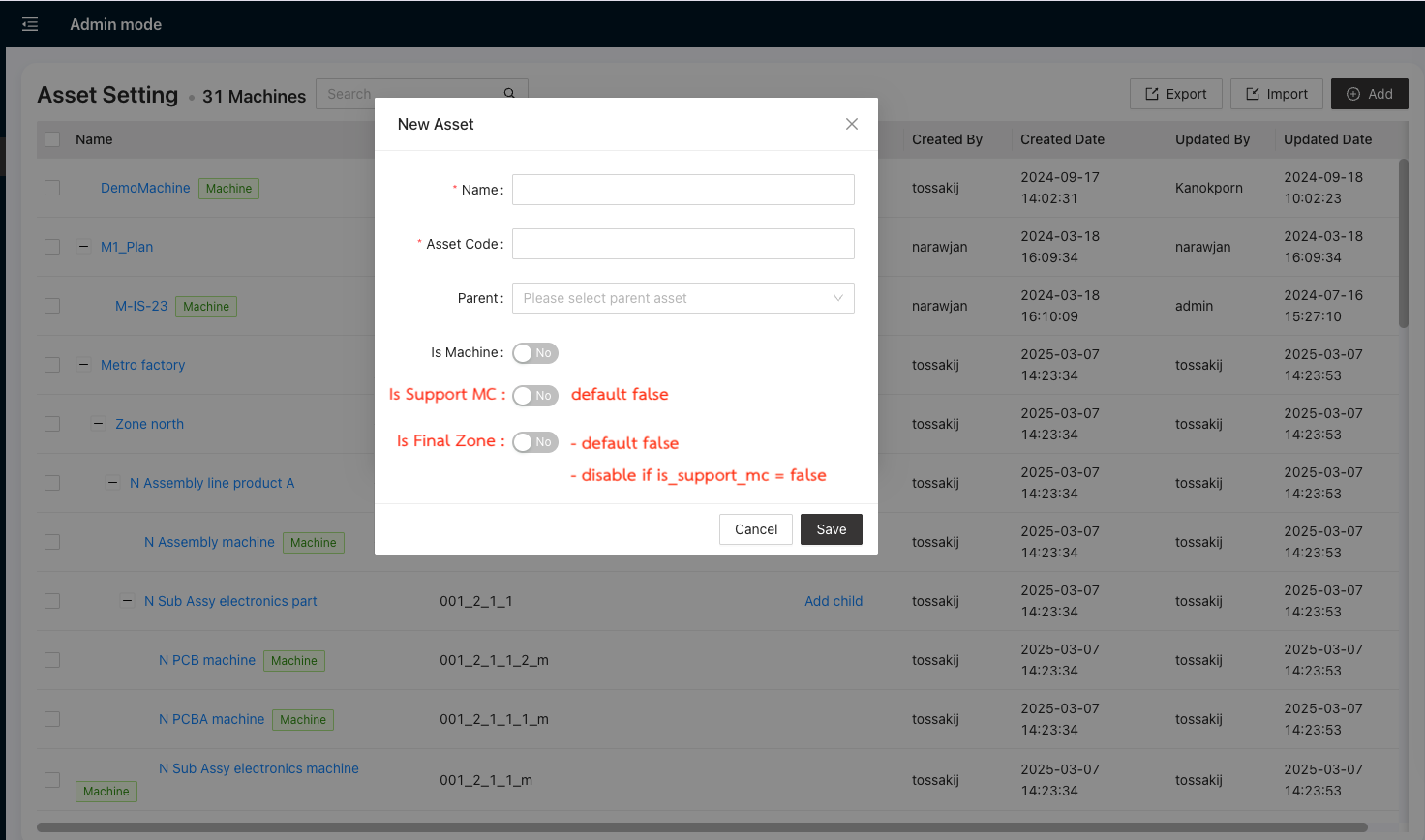Collapse the M1_Plan tree row

pos(84,247)
